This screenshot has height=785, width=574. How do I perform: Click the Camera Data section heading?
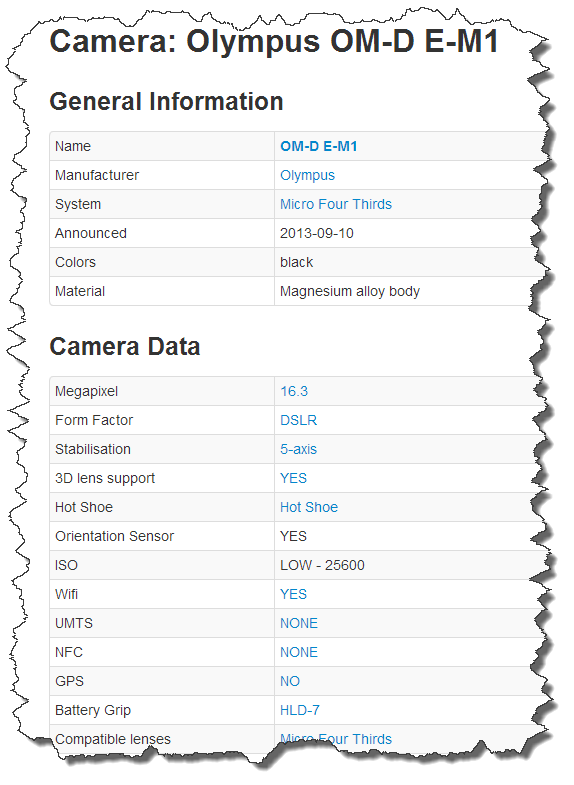(125, 346)
